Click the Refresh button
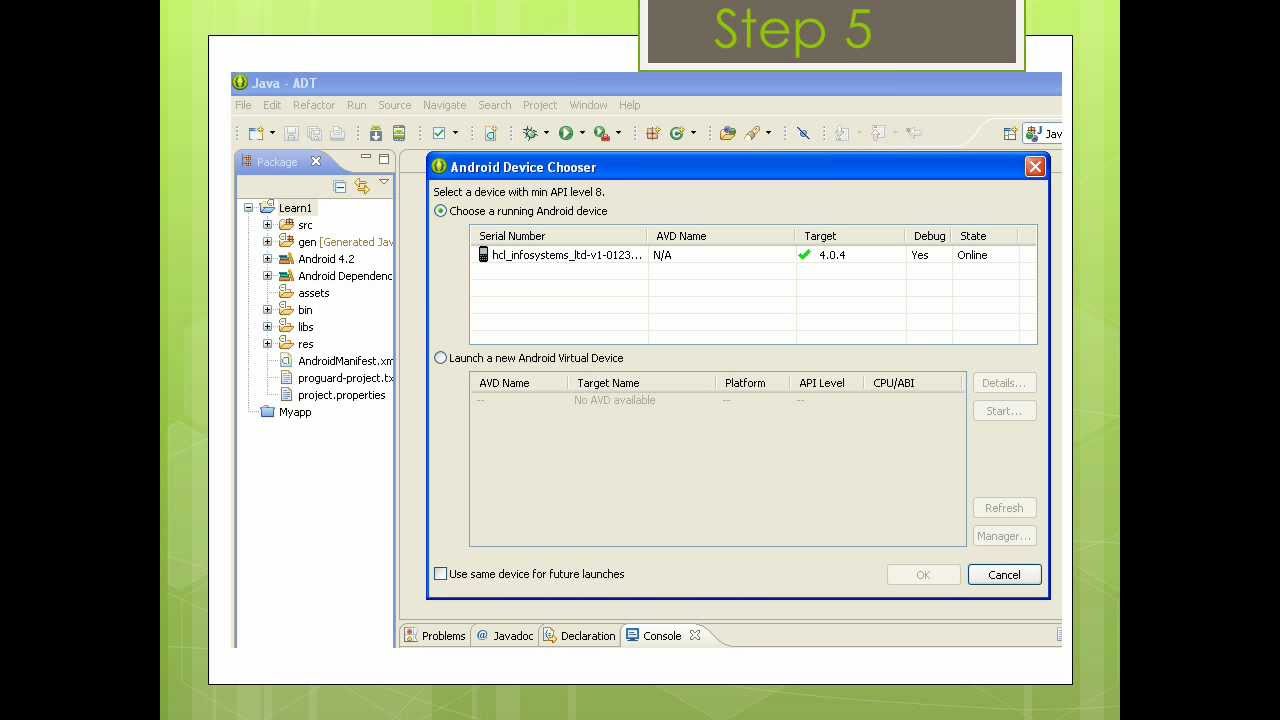The image size is (1280, 720). pos(1004,508)
